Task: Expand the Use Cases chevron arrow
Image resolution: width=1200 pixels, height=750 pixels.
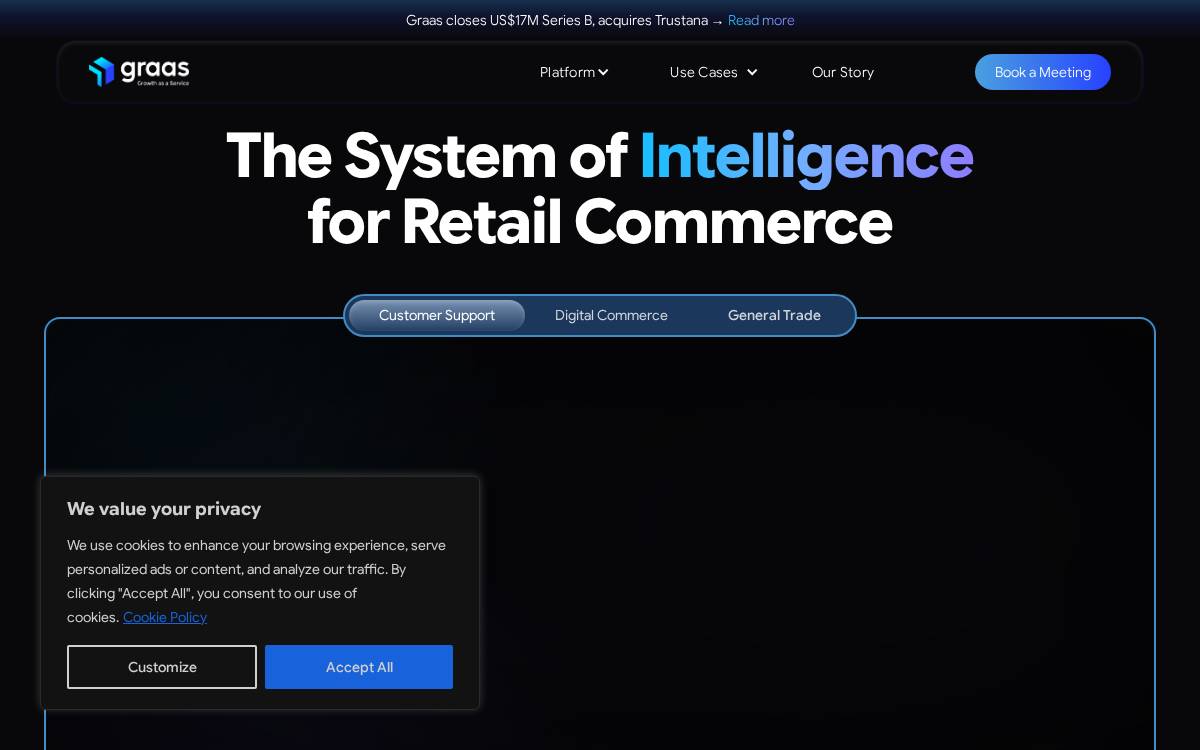Action: (752, 72)
